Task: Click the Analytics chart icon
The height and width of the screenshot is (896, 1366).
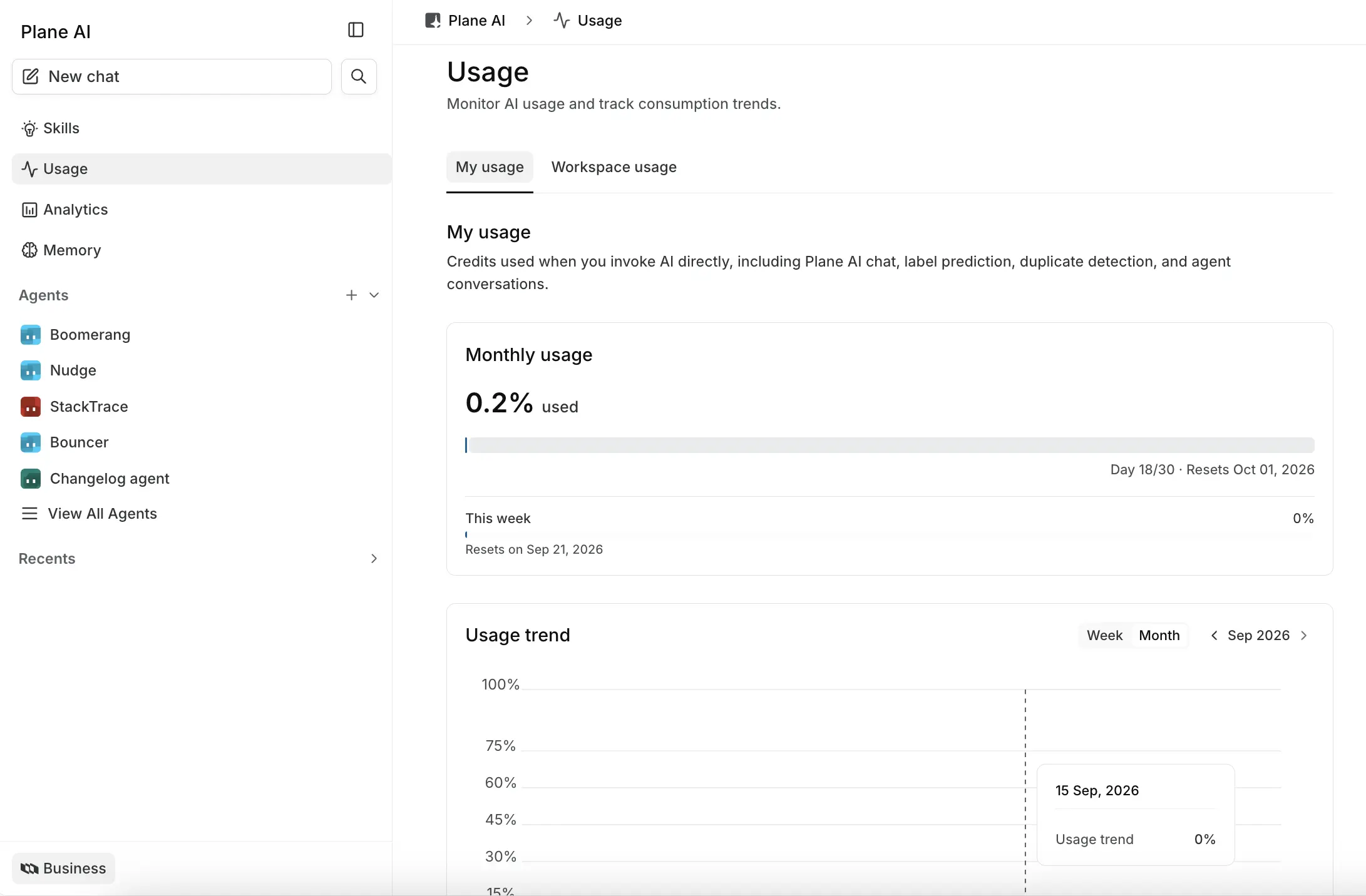Action: click(x=29, y=210)
